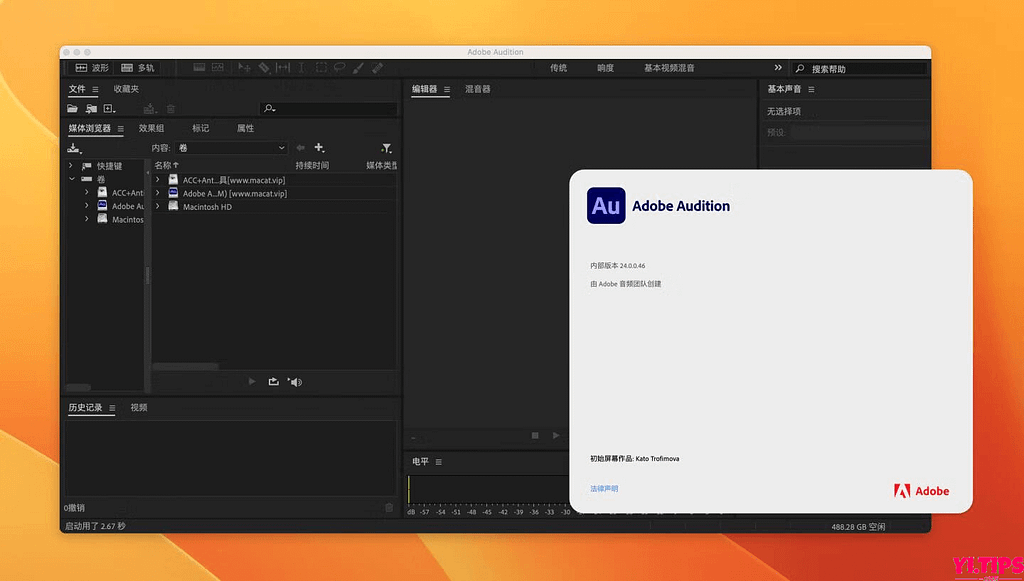Screen dimensions: 1024x581
Task: Click the new file icon
Action: coord(109,108)
